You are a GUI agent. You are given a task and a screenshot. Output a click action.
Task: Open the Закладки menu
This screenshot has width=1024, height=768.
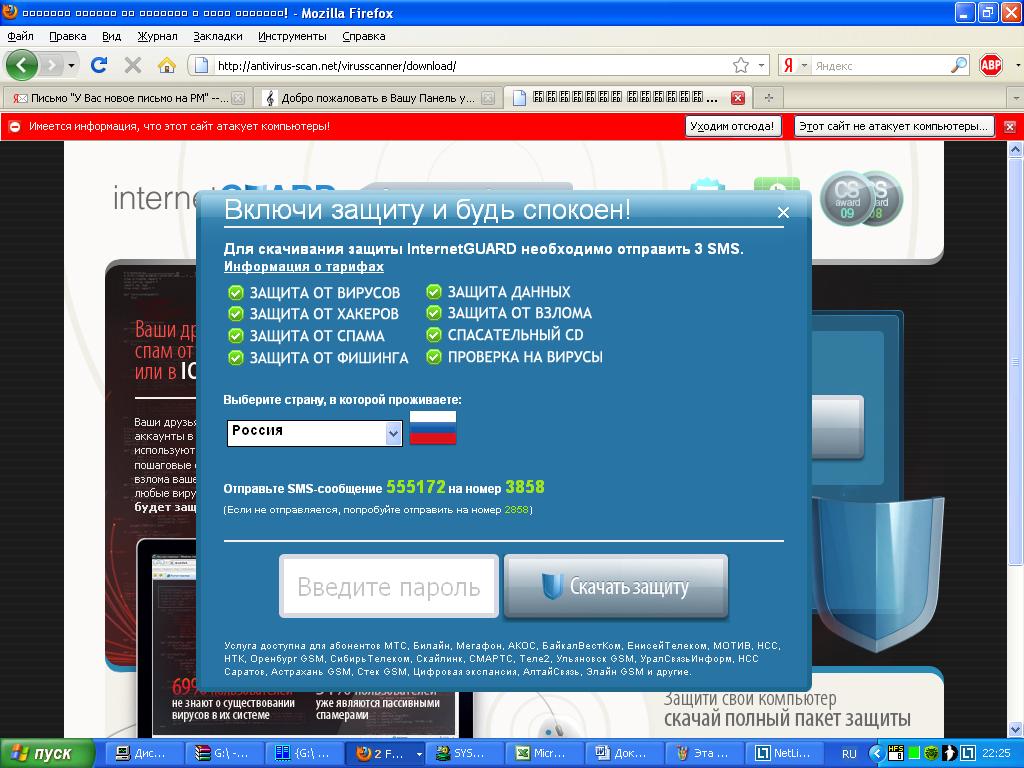pyautogui.click(x=218, y=37)
